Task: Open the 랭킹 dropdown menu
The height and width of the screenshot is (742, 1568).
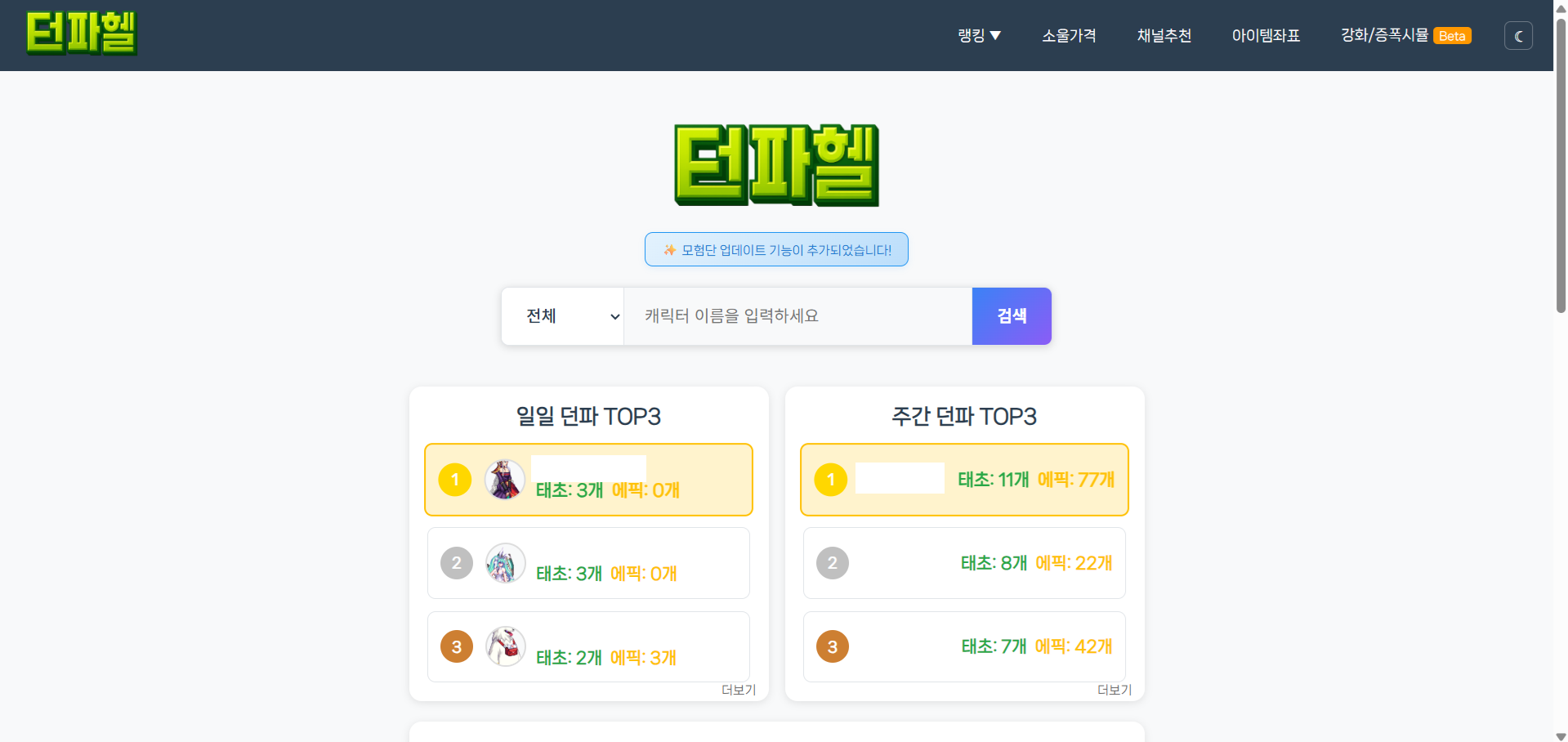Action: [x=979, y=36]
